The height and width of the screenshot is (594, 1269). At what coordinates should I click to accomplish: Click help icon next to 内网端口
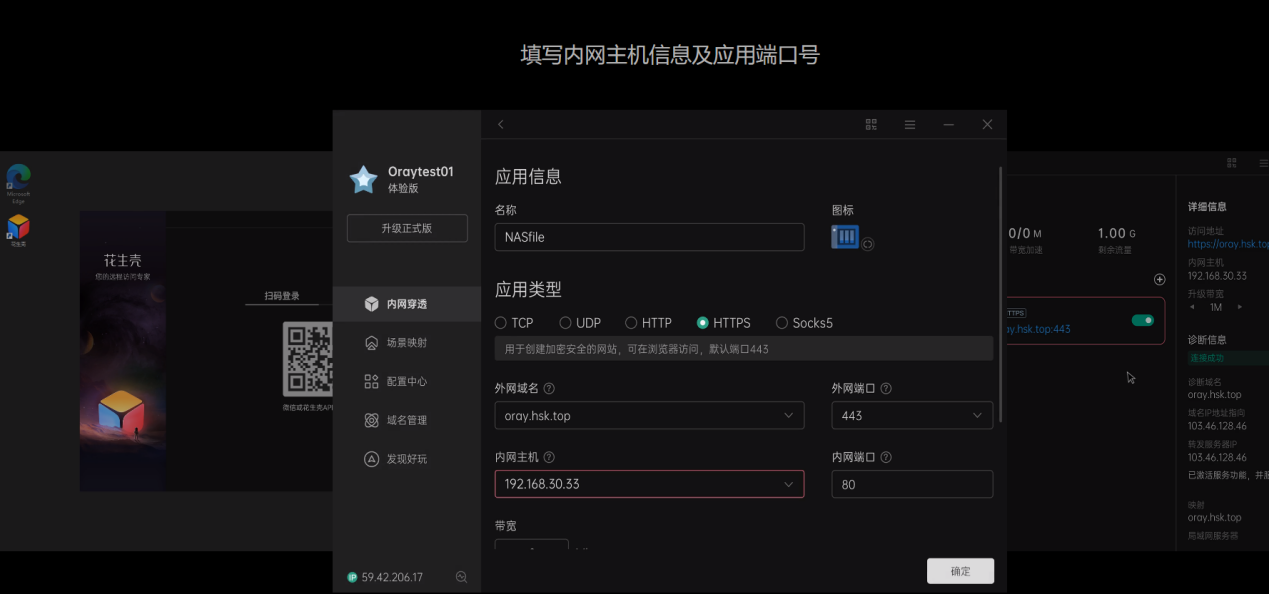[886, 457]
